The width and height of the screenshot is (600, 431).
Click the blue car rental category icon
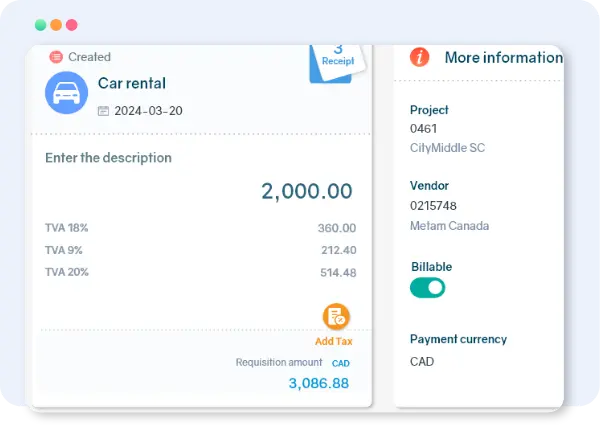(66, 93)
